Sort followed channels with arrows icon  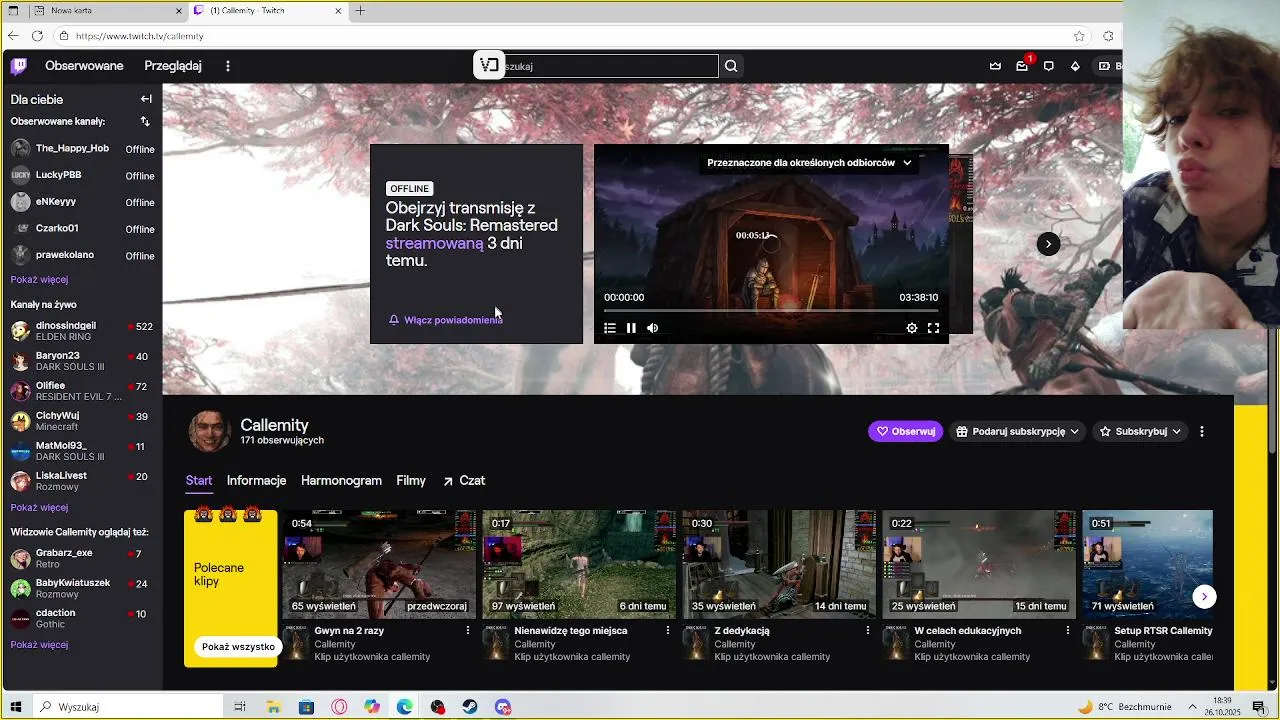pyautogui.click(x=145, y=121)
